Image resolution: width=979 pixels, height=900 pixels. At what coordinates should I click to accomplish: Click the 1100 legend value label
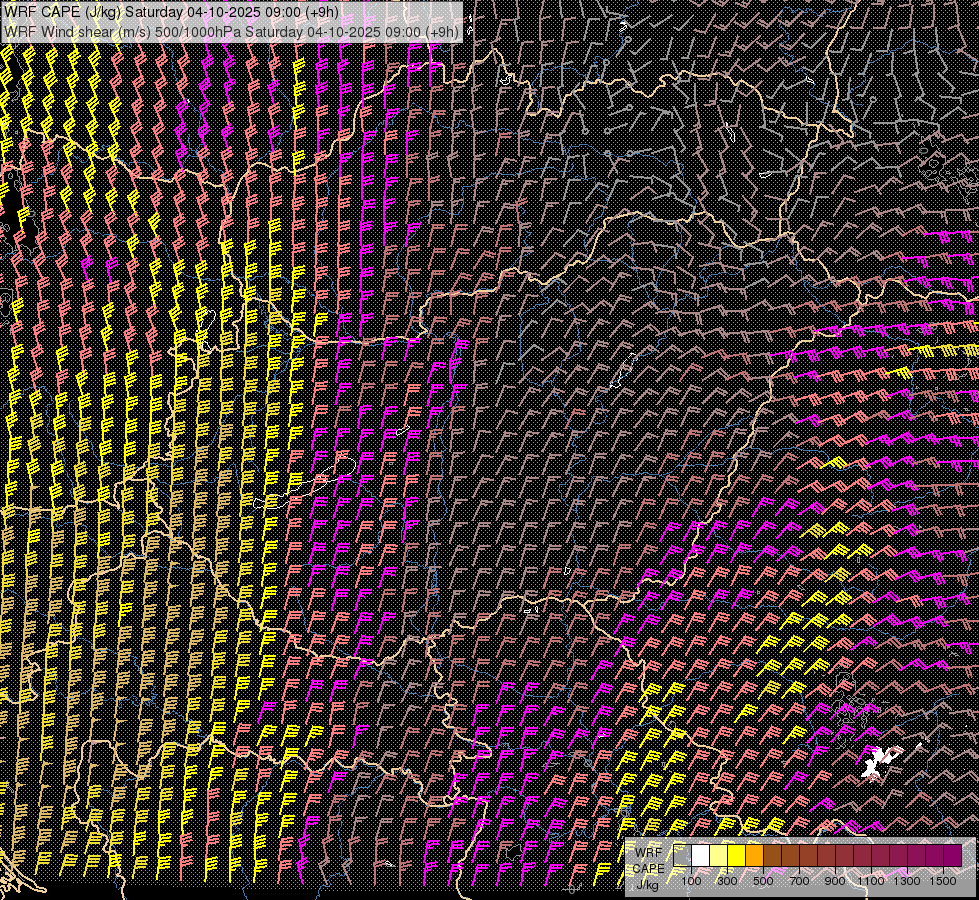tap(871, 881)
